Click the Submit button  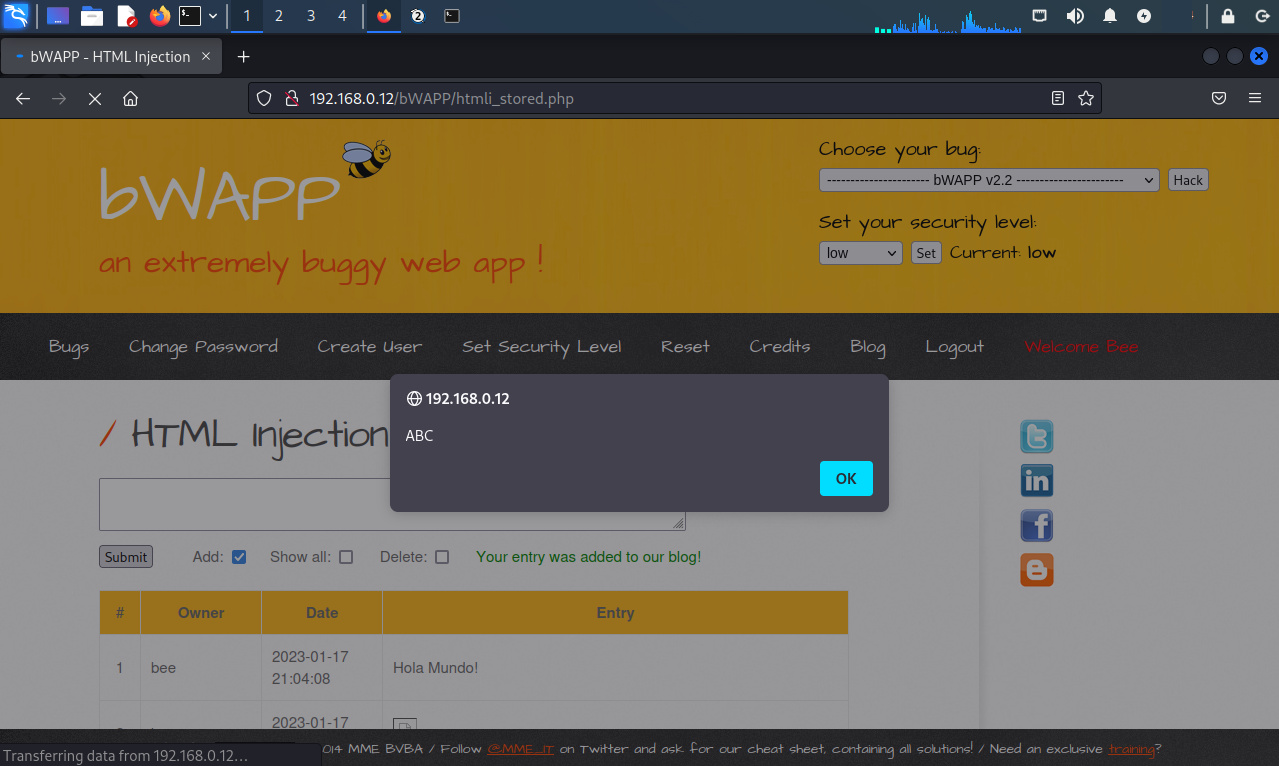point(126,557)
